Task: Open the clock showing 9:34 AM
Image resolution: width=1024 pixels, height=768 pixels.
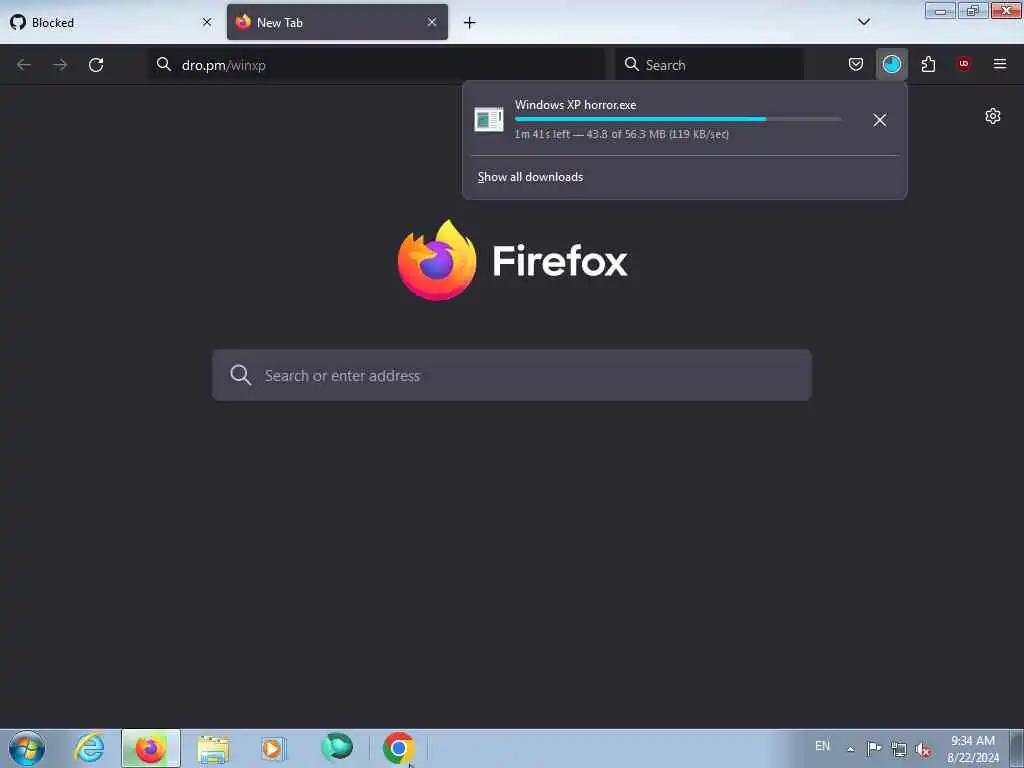Action: click(972, 749)
